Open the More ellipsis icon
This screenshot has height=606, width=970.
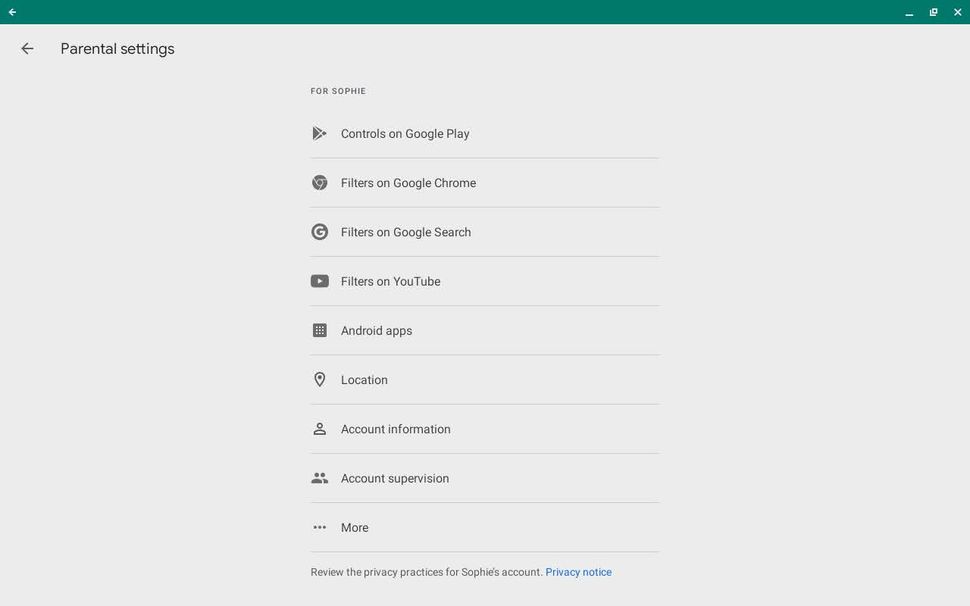coord(319,527)
